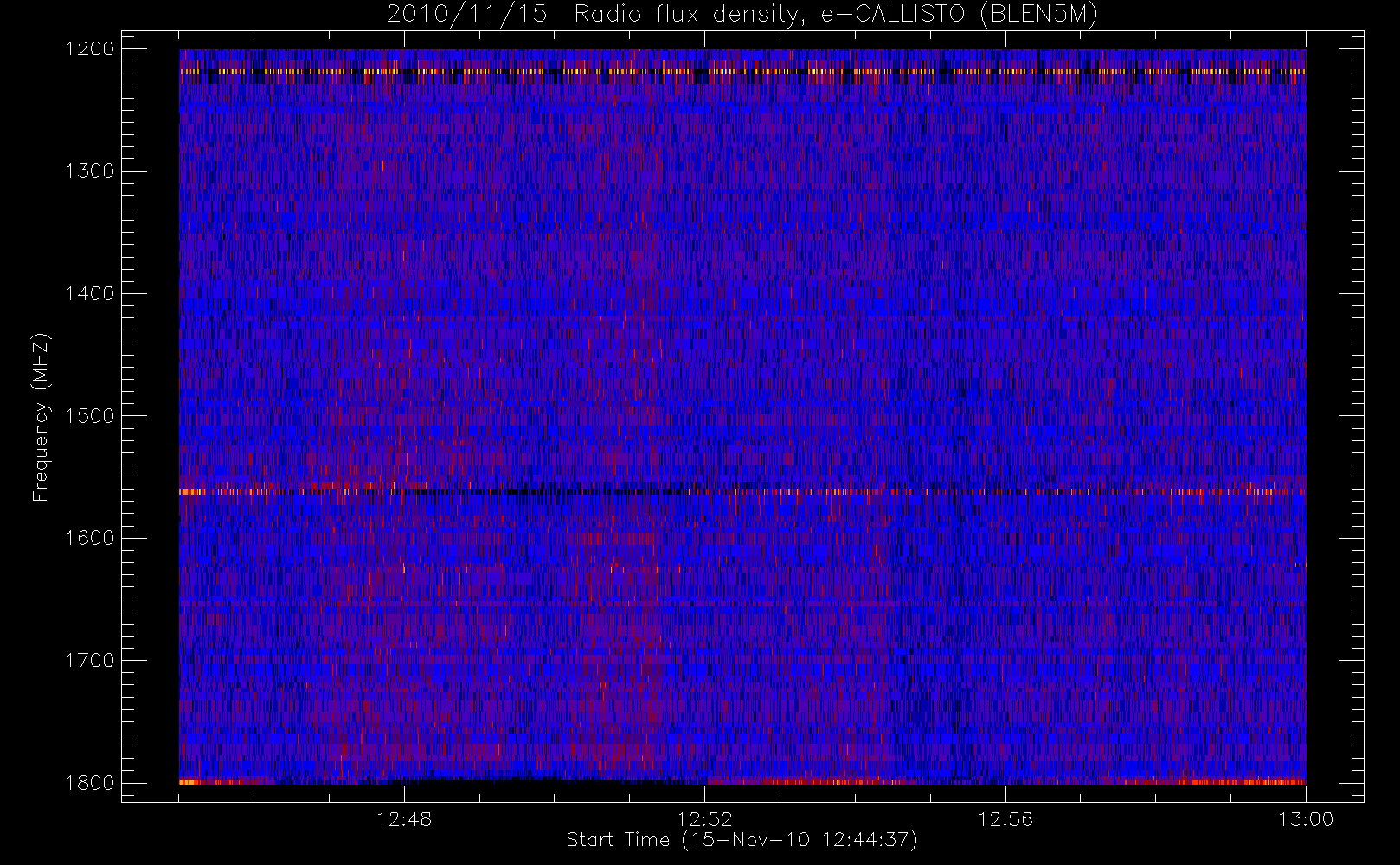Screen dimensions: 1400x865
Task: Click the 13:00 time tick label
Action: click(1306, 819)
